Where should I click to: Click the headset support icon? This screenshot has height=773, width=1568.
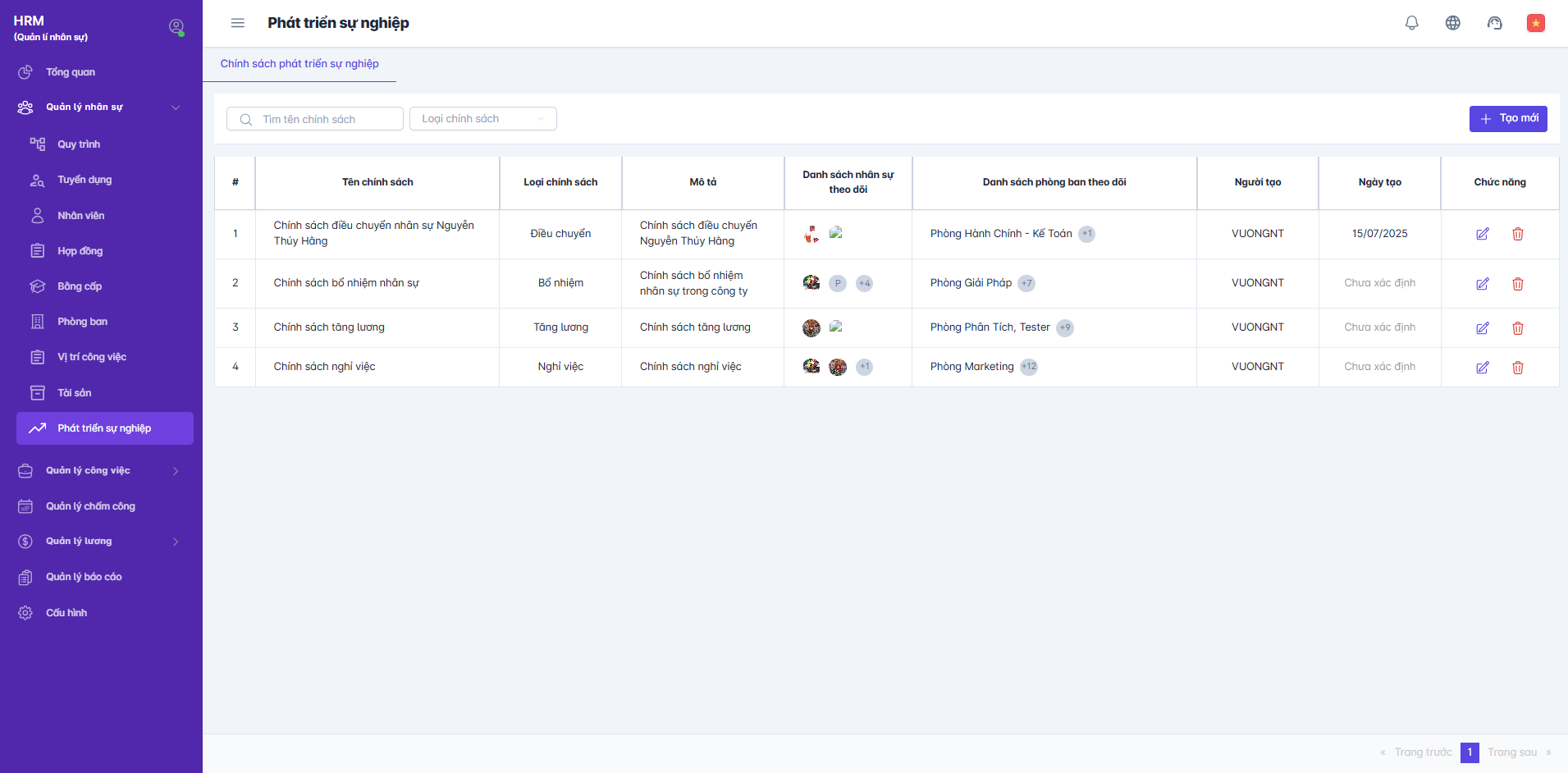point(1494,23)
